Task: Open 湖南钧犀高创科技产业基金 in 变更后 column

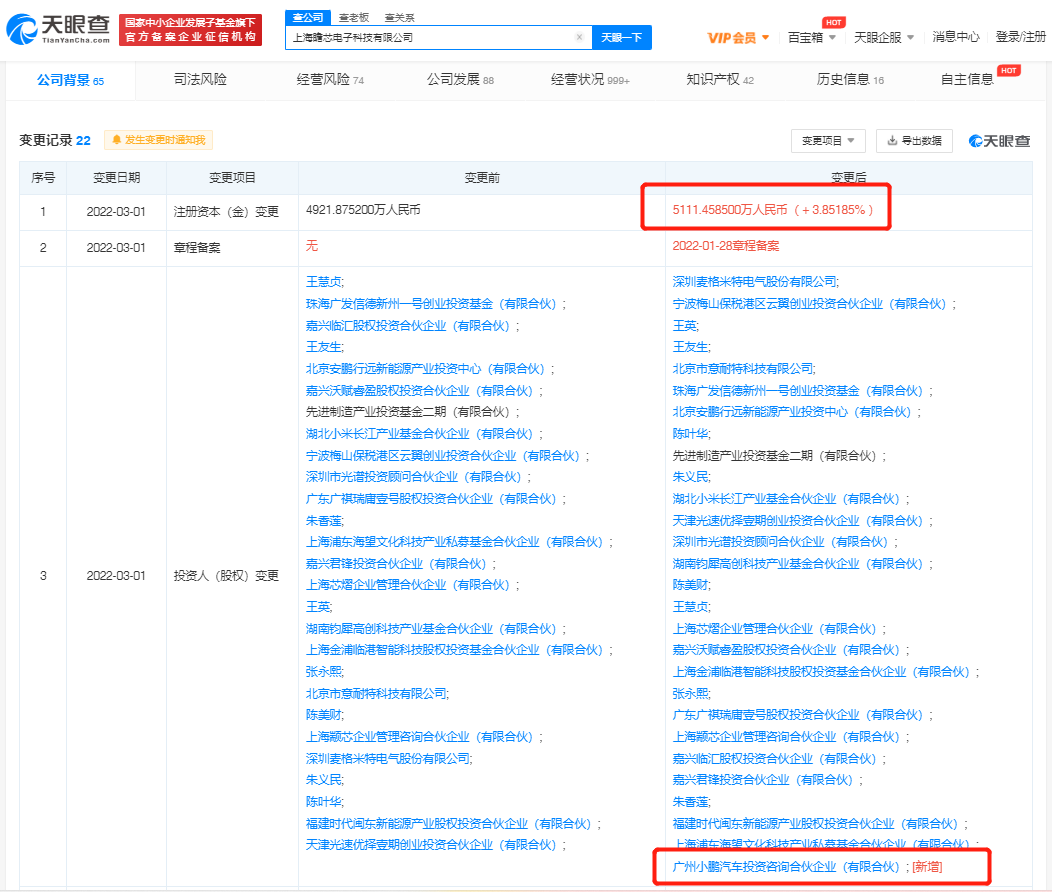Action: pos(798,564)
